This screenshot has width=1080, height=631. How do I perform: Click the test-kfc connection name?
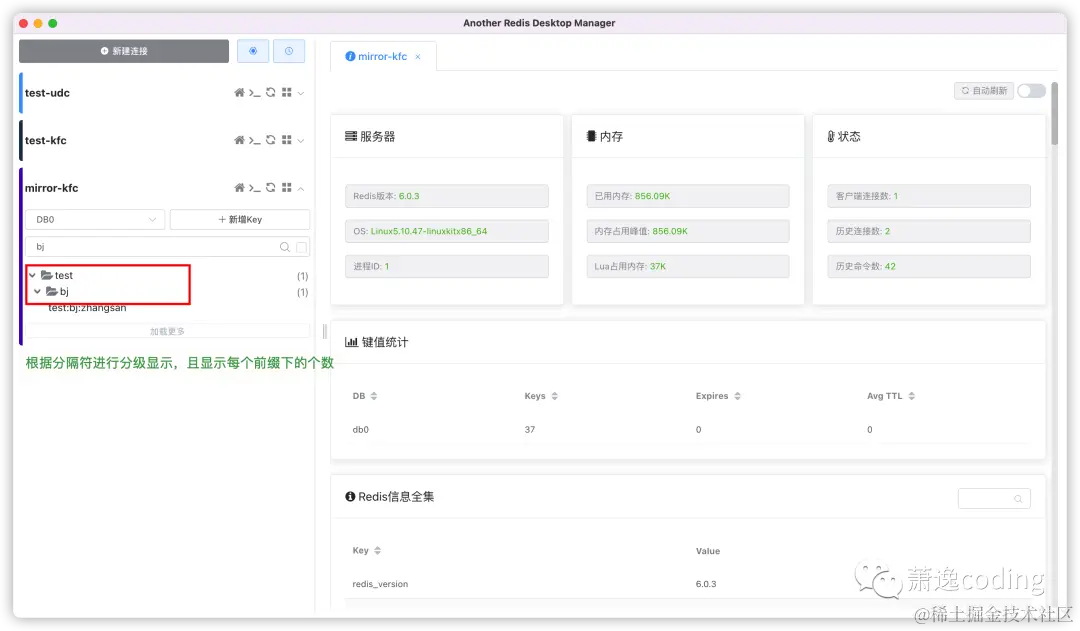coord(45,141)
